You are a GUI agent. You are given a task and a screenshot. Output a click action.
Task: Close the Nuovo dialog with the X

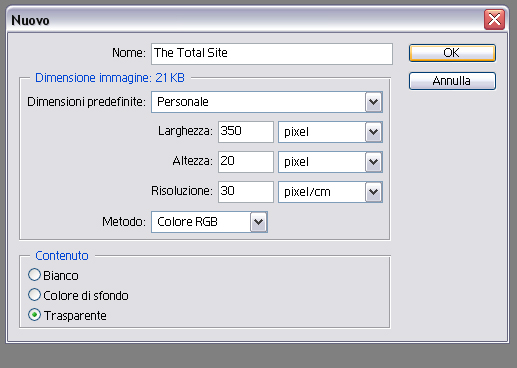click(x=494, y=20)
